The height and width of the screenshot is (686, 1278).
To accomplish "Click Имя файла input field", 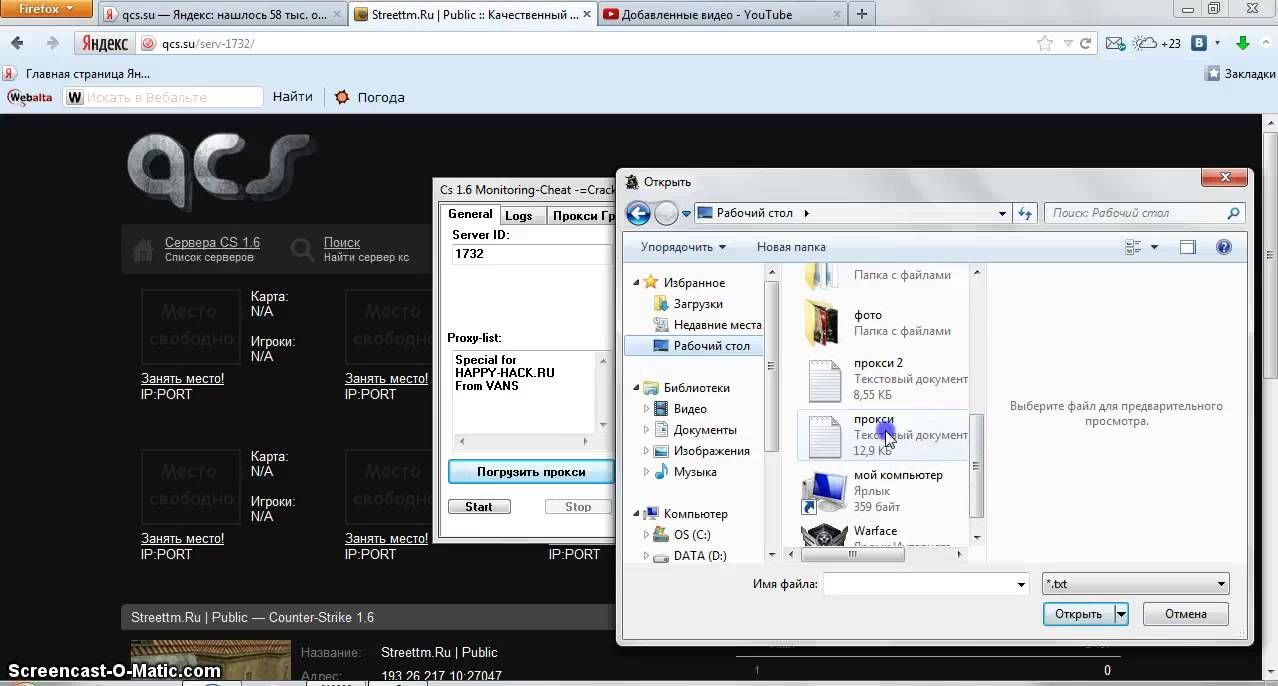I will coord(918,584).
